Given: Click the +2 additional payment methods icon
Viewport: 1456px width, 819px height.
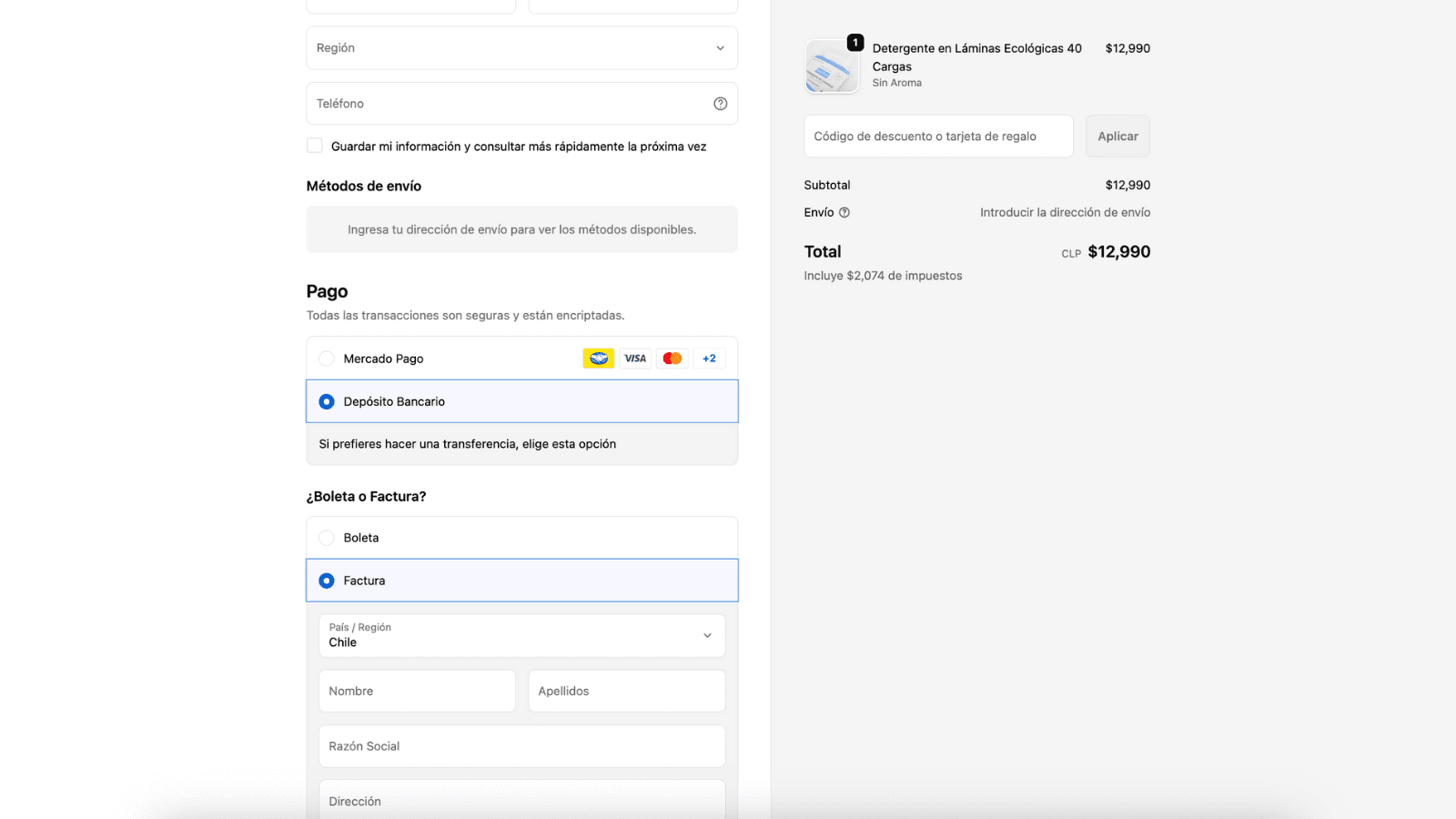Looking at the screenshot, I should [x=709, y=358].
